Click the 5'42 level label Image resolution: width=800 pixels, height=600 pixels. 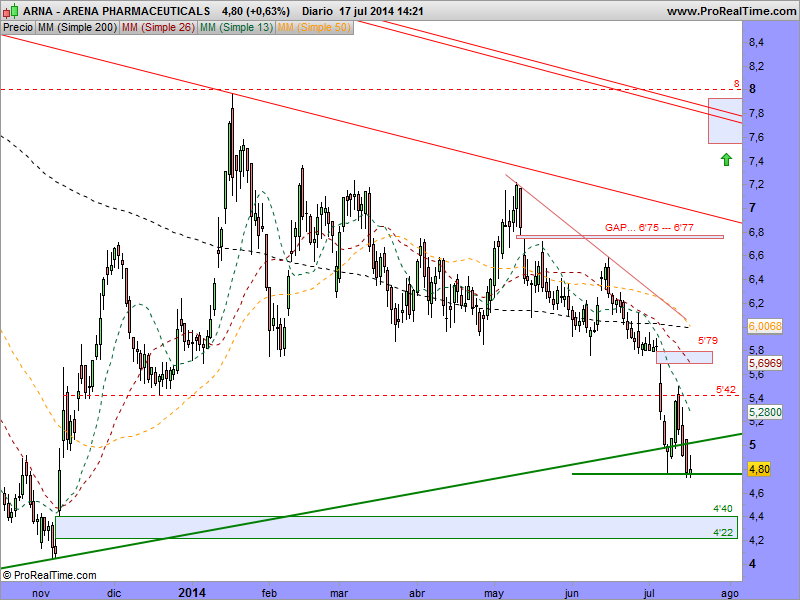[x=726, y=390]
